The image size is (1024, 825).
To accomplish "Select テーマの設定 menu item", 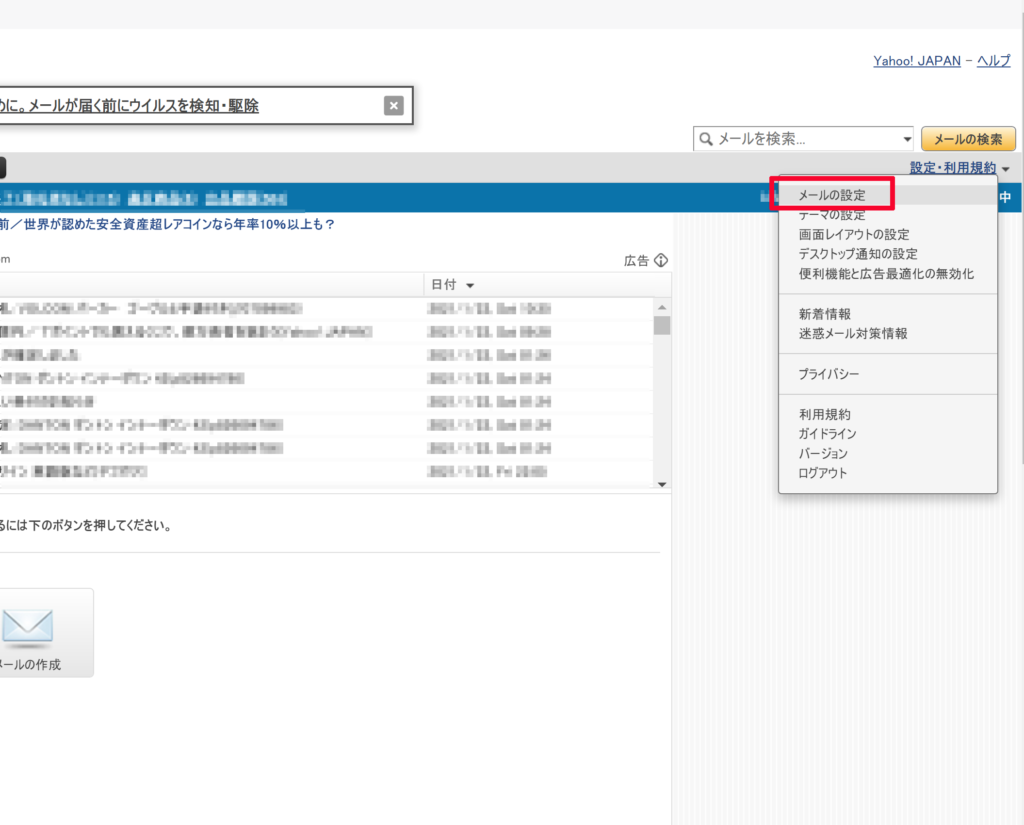I will coord(832,215).
